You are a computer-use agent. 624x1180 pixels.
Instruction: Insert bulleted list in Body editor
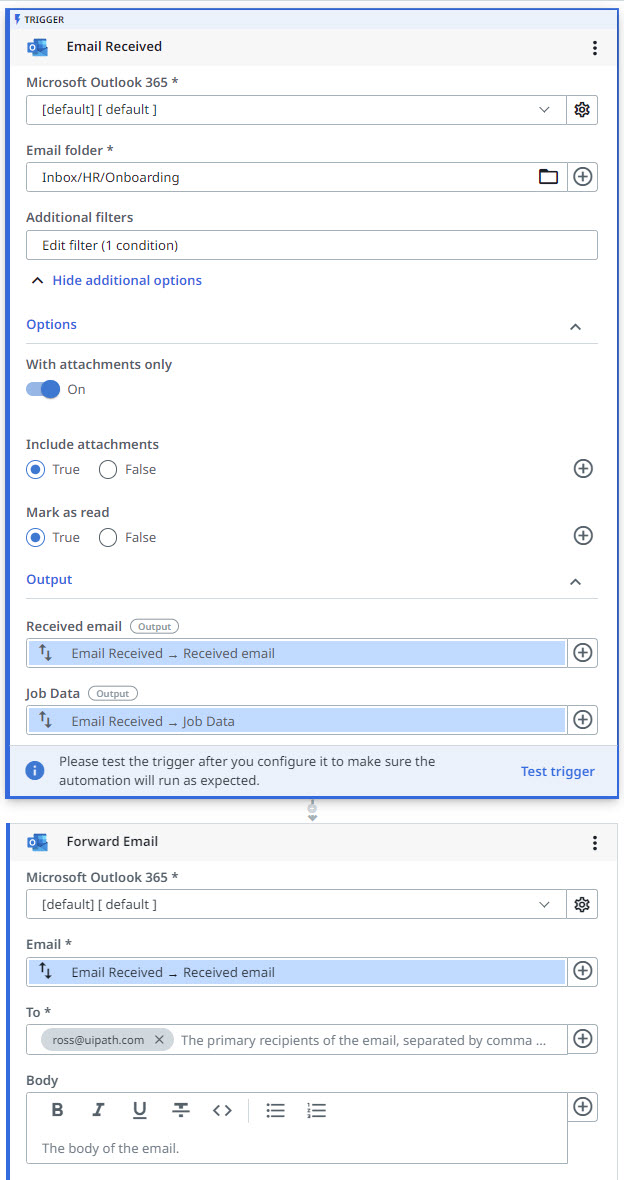click(276, 1110)
